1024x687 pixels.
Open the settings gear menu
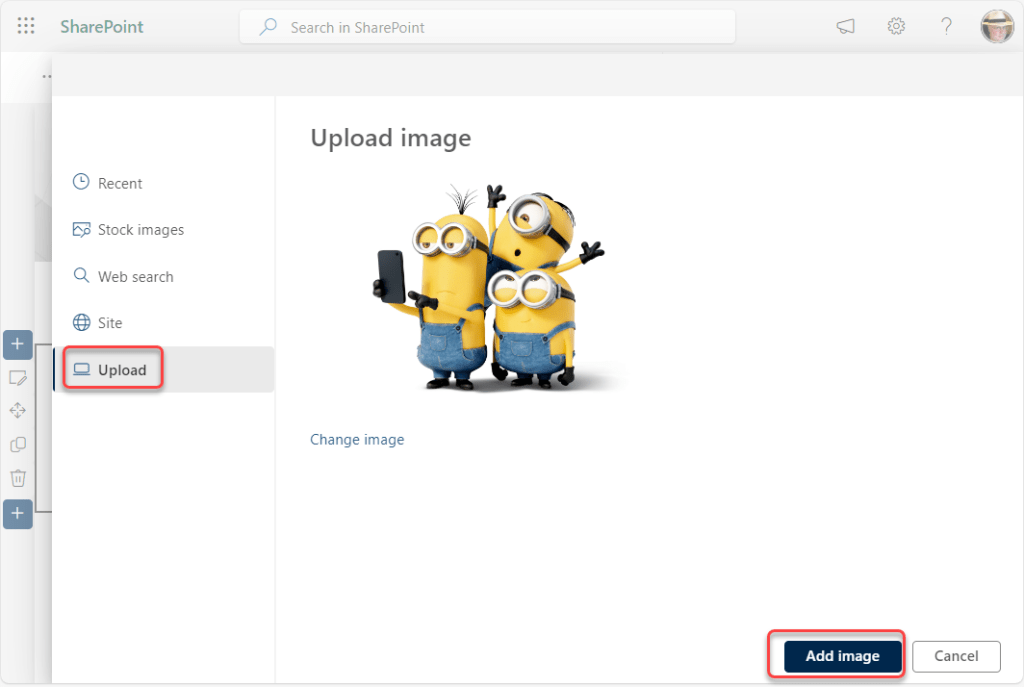point(896,27)
